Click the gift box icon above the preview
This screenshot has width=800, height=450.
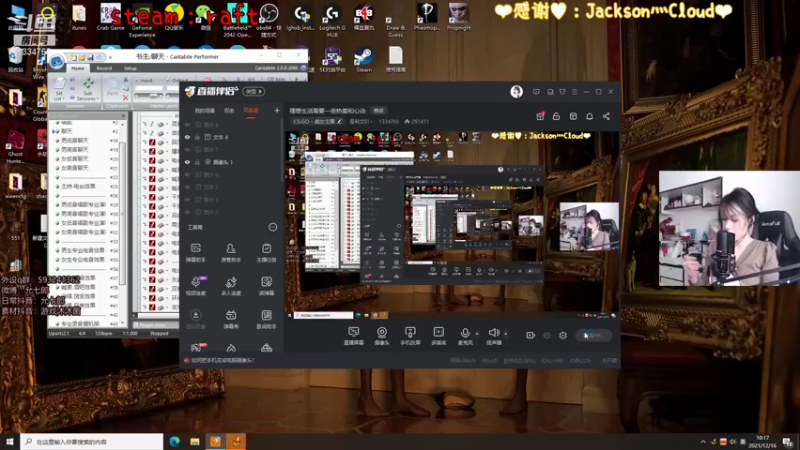pos(540,116)
